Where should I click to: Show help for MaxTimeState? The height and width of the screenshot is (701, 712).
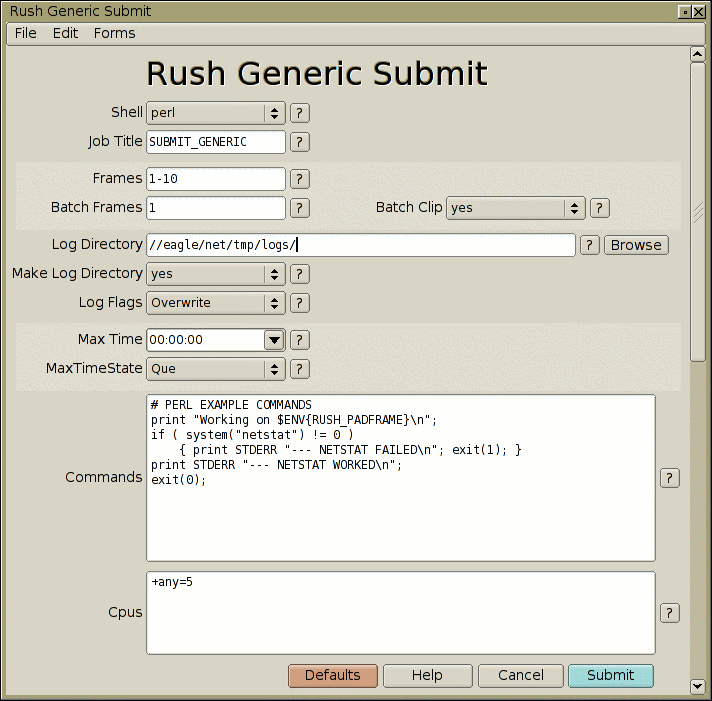point(300,369)
